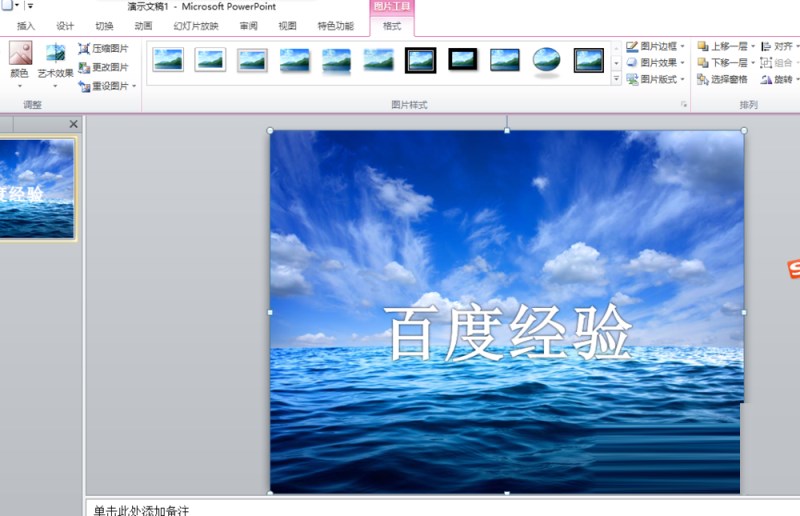This screenshot has width=800, height=516.
Task: Expand 重设图片 dropdown arrow
Action: [134, 86]
